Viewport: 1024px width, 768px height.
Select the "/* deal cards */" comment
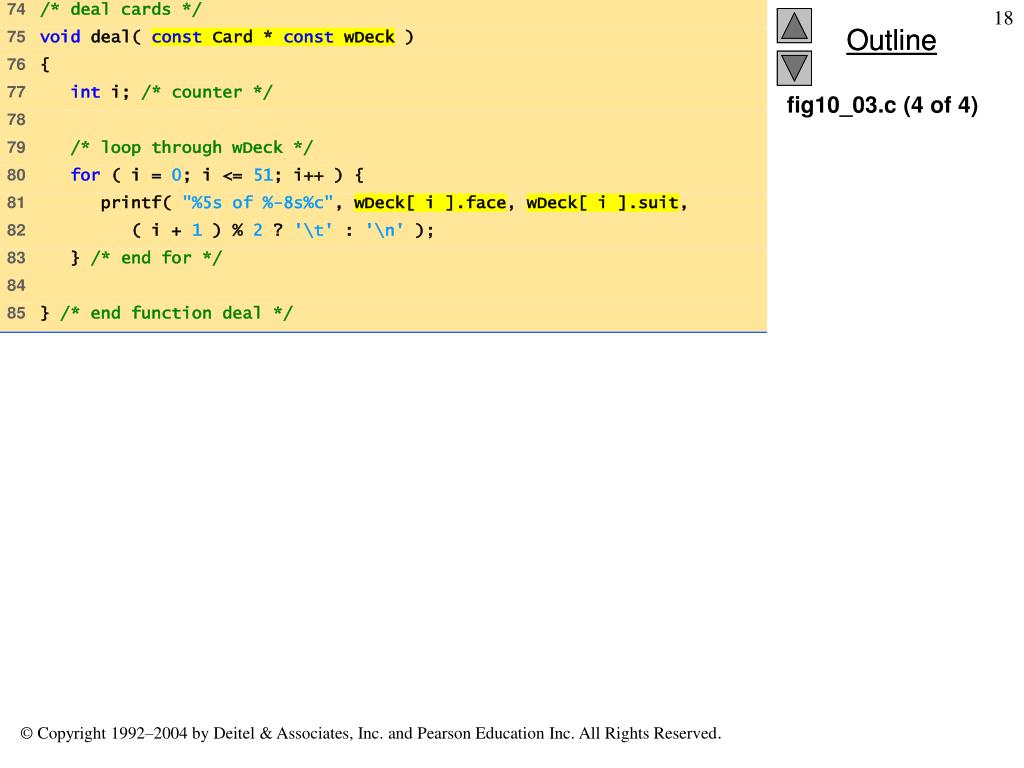tap(121, 9)
